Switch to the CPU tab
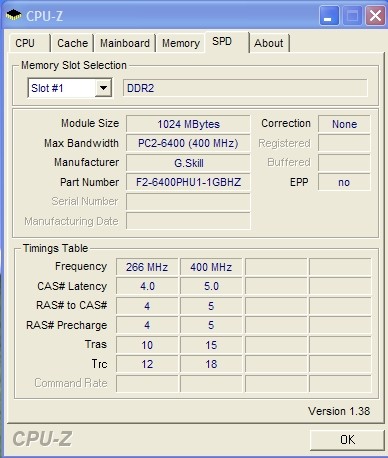 [29, 43]
